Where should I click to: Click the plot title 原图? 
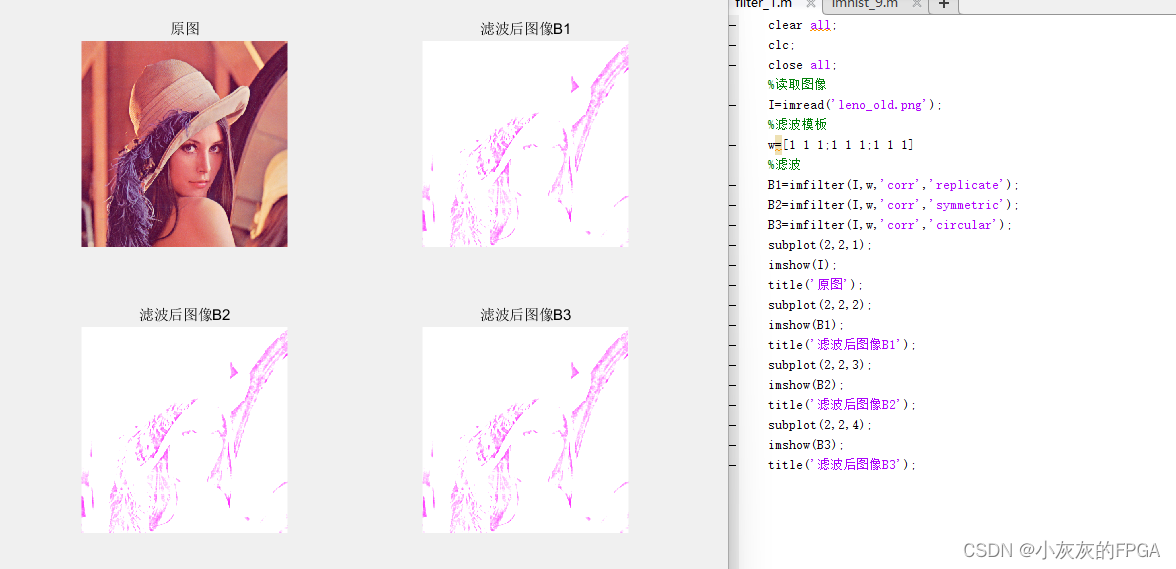coord(184,29)
